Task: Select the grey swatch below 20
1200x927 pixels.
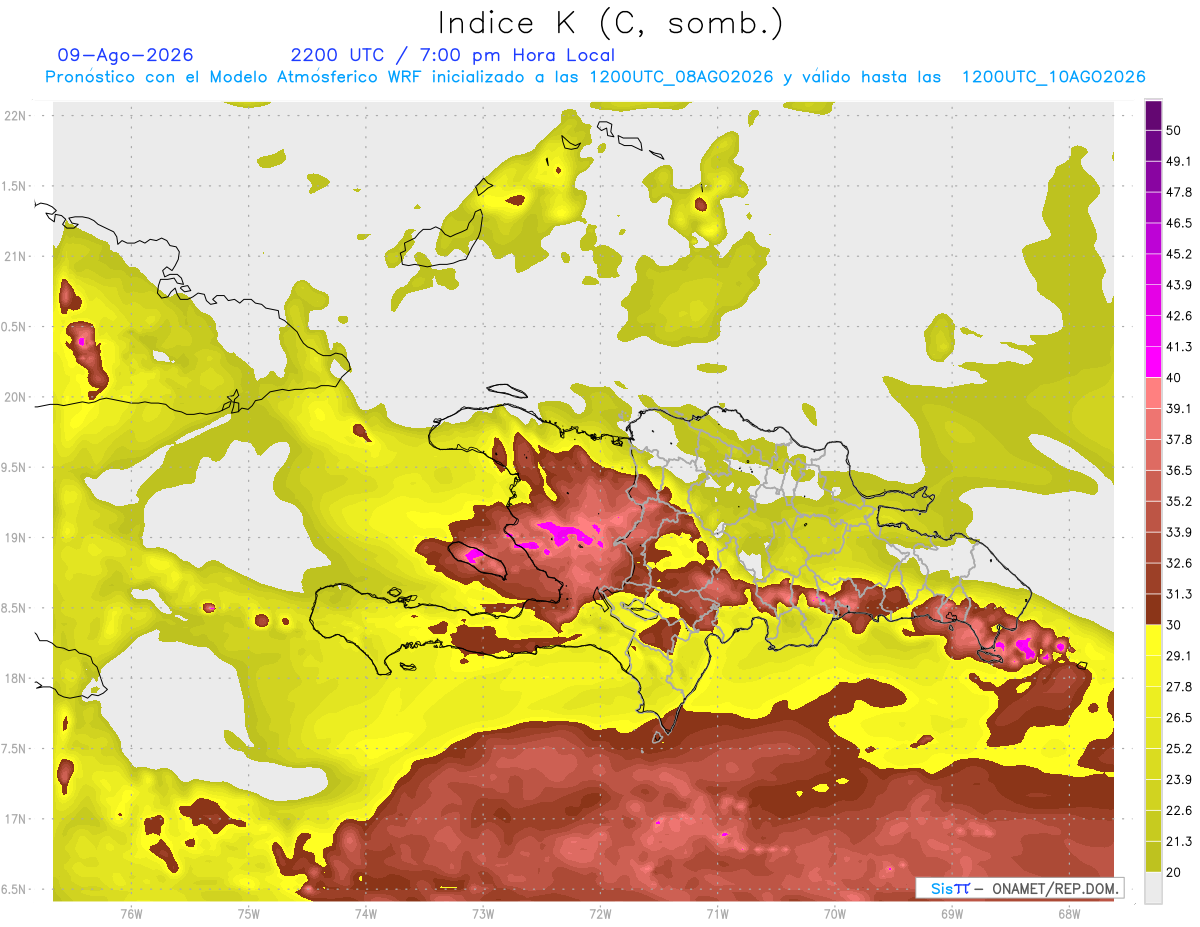Action: point(1153,888)
